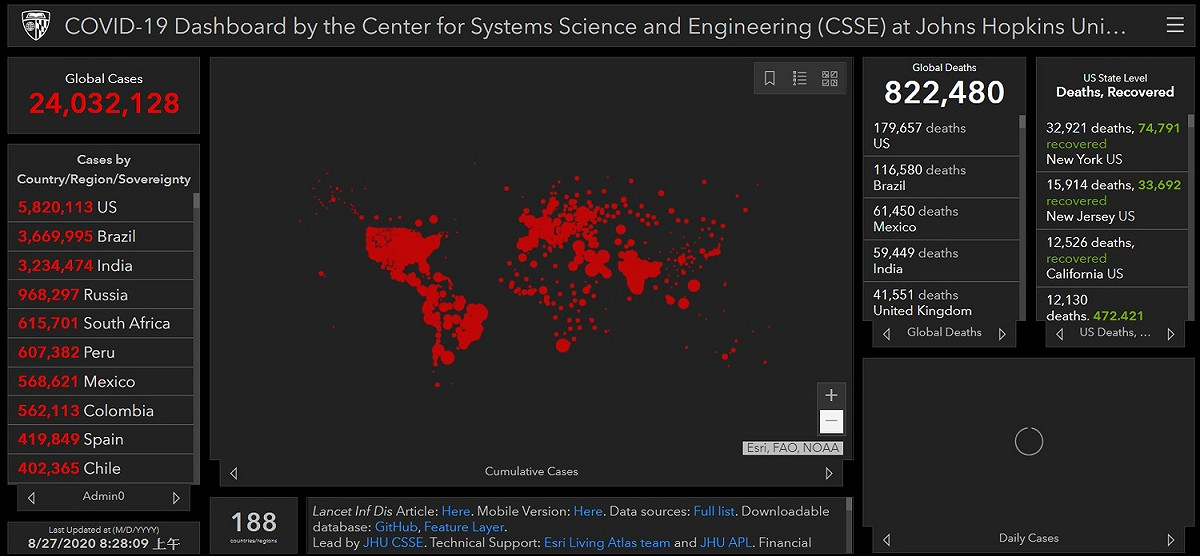Go to next tab after Admin0
1200x556 pixels.
tap(176, 497)
